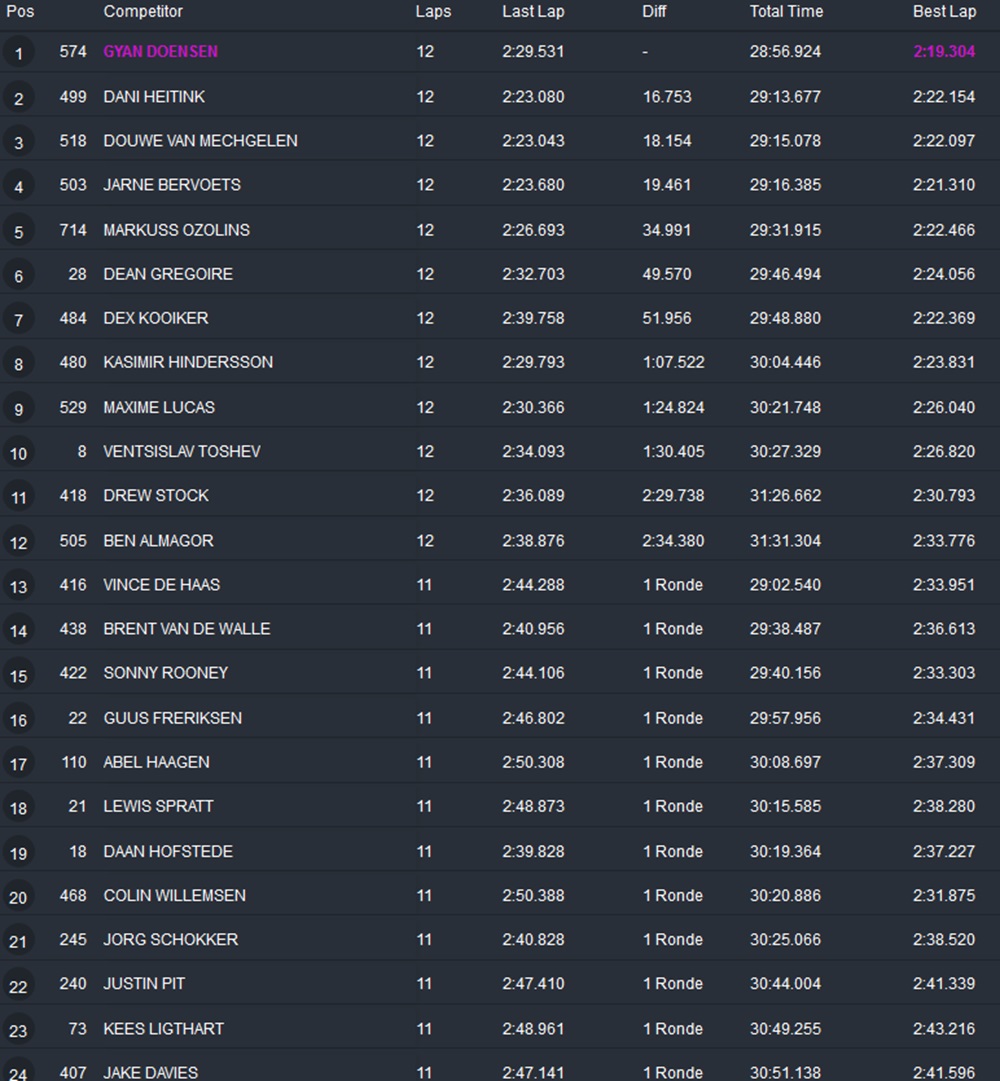1000x1081 pixels.
Task: Click the Laps column header
Action: coord(433,12)
